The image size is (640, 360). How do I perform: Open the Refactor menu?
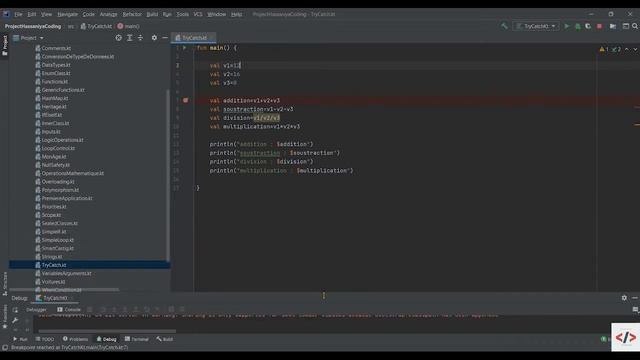click(132, 14)
